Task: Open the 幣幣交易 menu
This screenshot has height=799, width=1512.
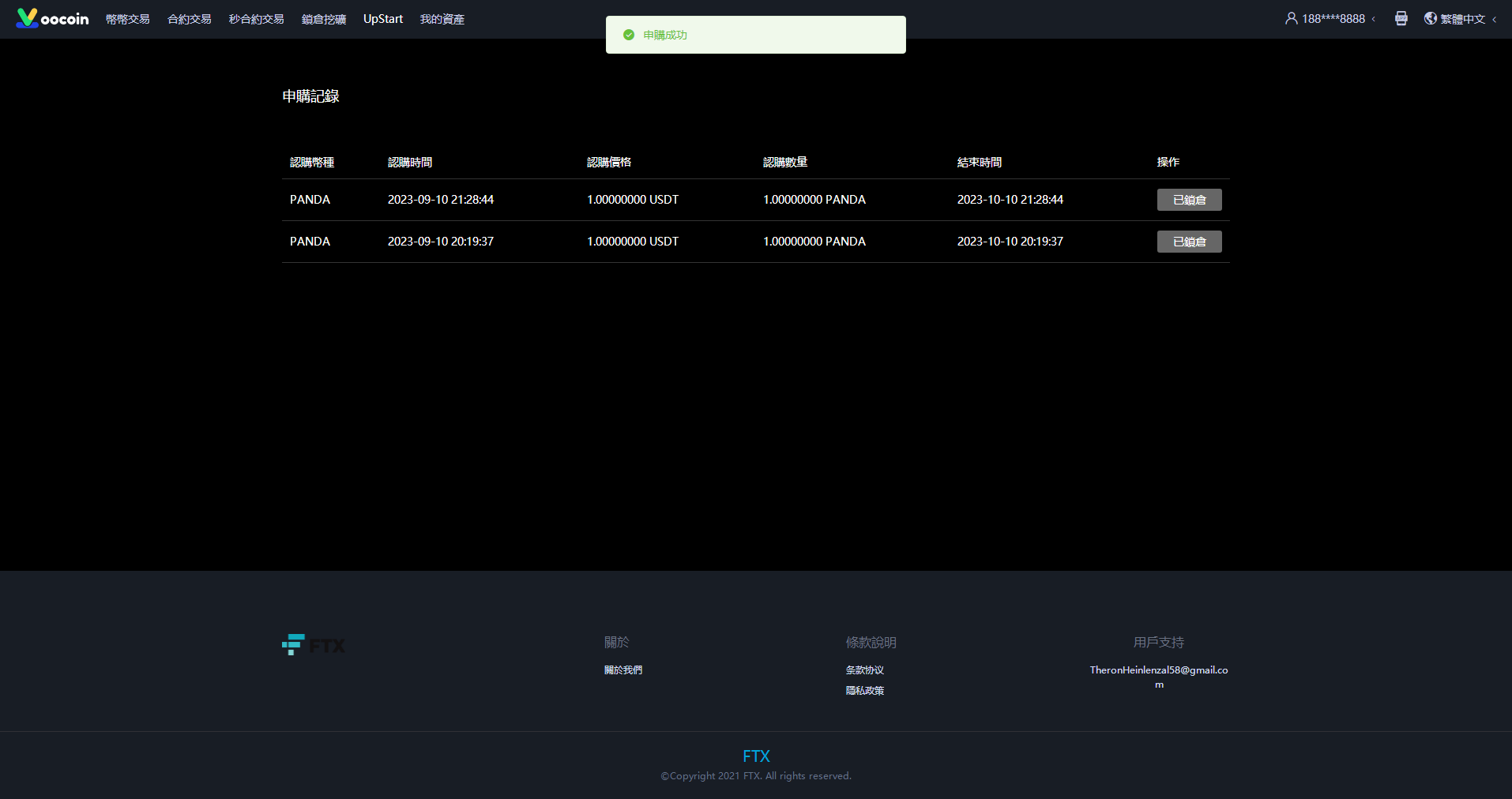Action: (x=127, y=19)
